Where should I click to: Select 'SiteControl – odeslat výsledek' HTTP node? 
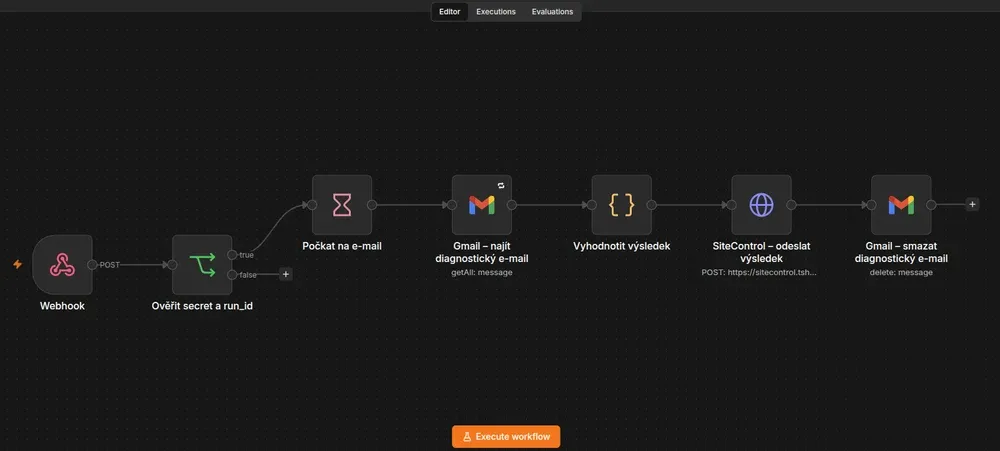[761, 205]
